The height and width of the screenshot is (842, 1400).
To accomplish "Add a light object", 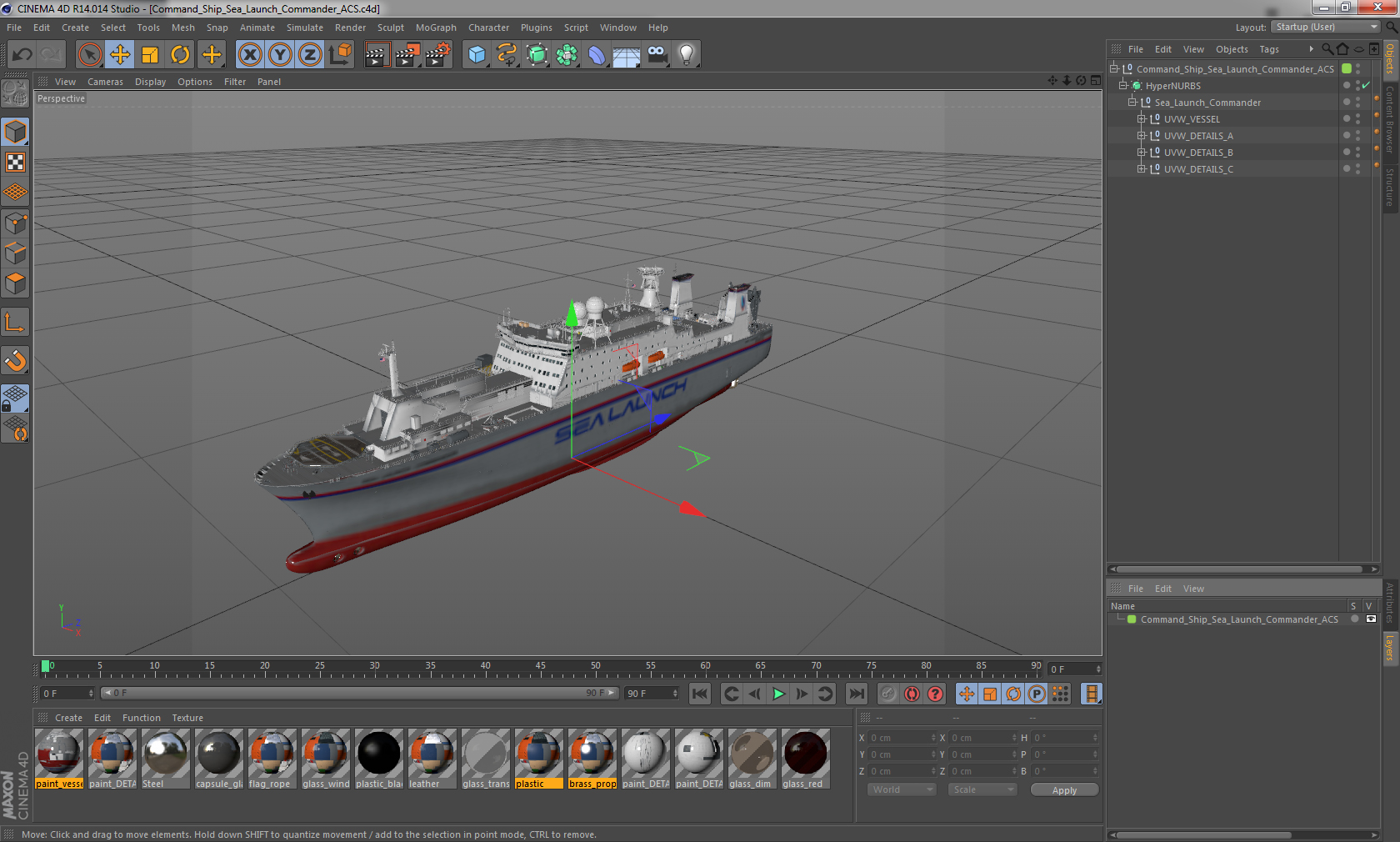I will tap(687, 55).
